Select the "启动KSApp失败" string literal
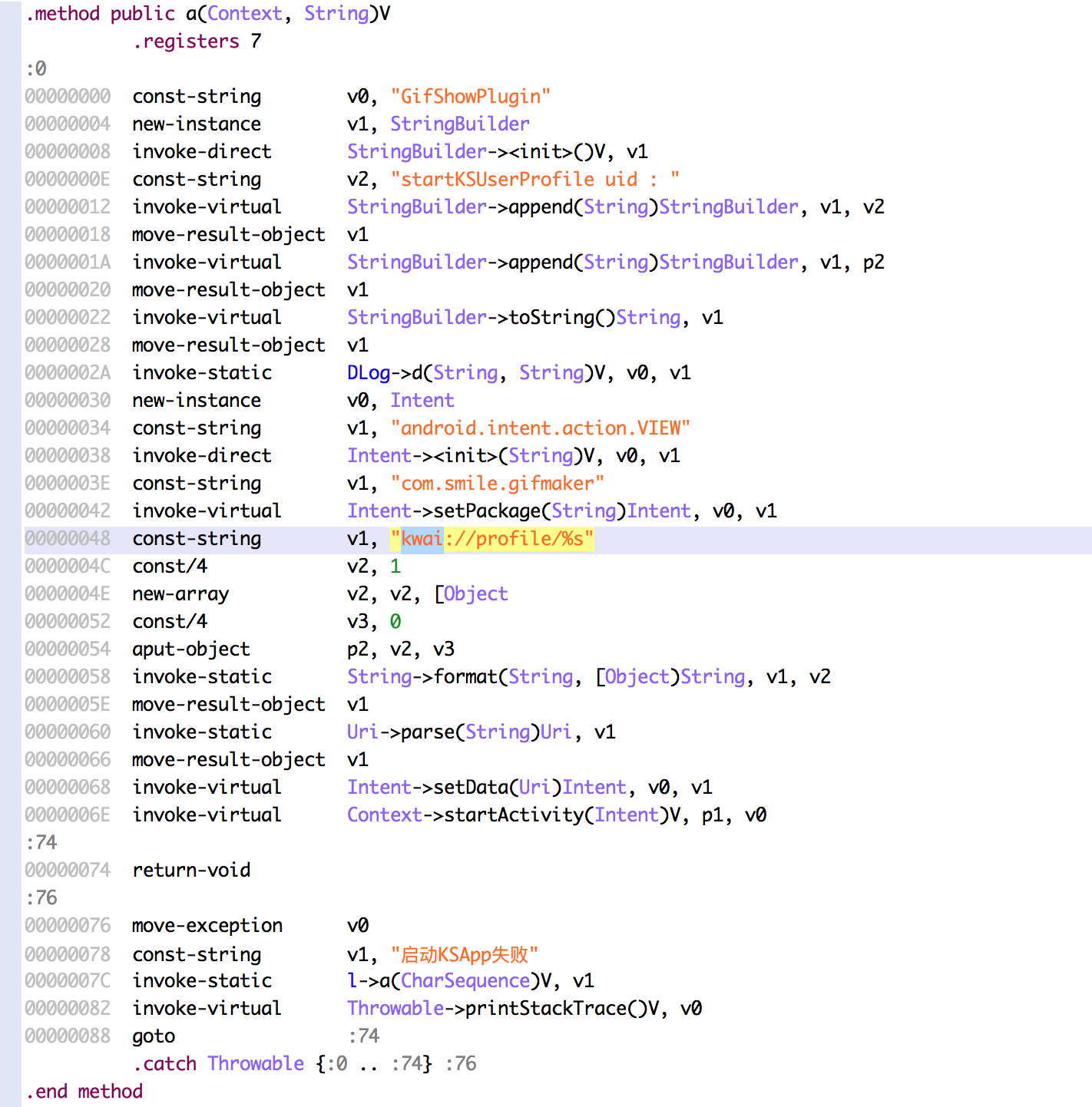The width and height of the screenshot is (1092, 1107). pyautogui.click(x=464, y=954)
